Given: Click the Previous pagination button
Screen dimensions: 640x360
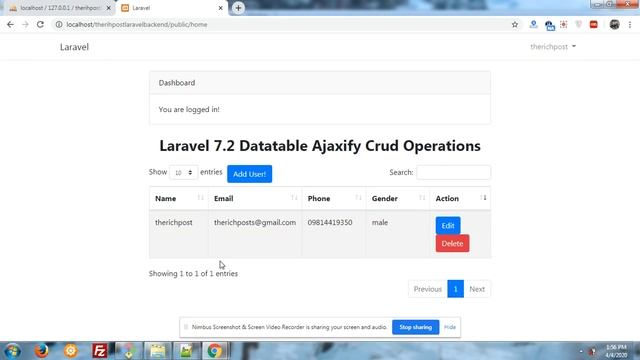Looking at the screenshot, I should click(428, 289).
